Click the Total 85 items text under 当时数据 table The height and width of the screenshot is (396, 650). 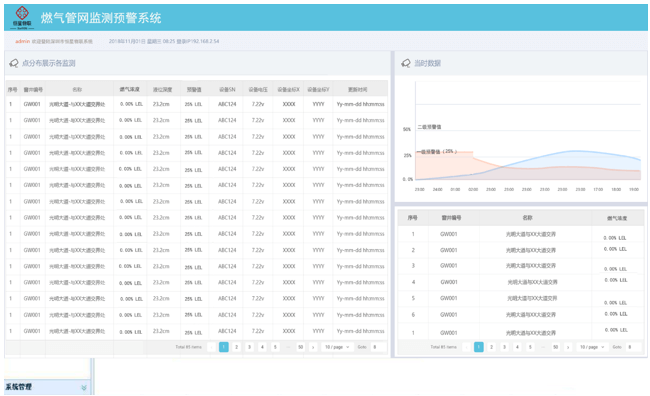point(443,347)
